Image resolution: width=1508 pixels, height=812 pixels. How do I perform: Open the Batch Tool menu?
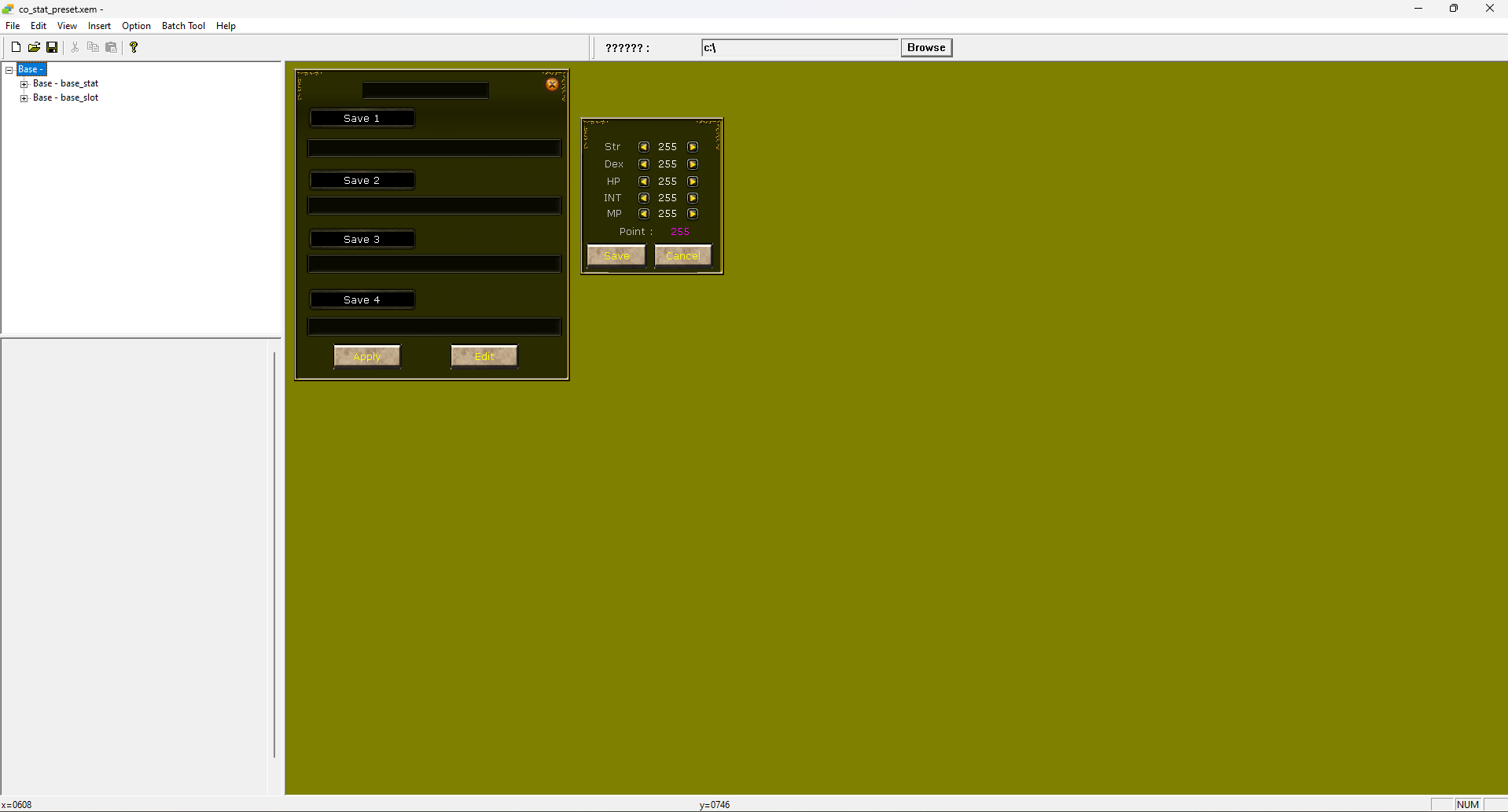pyautogui.click(x=182, y=25)
